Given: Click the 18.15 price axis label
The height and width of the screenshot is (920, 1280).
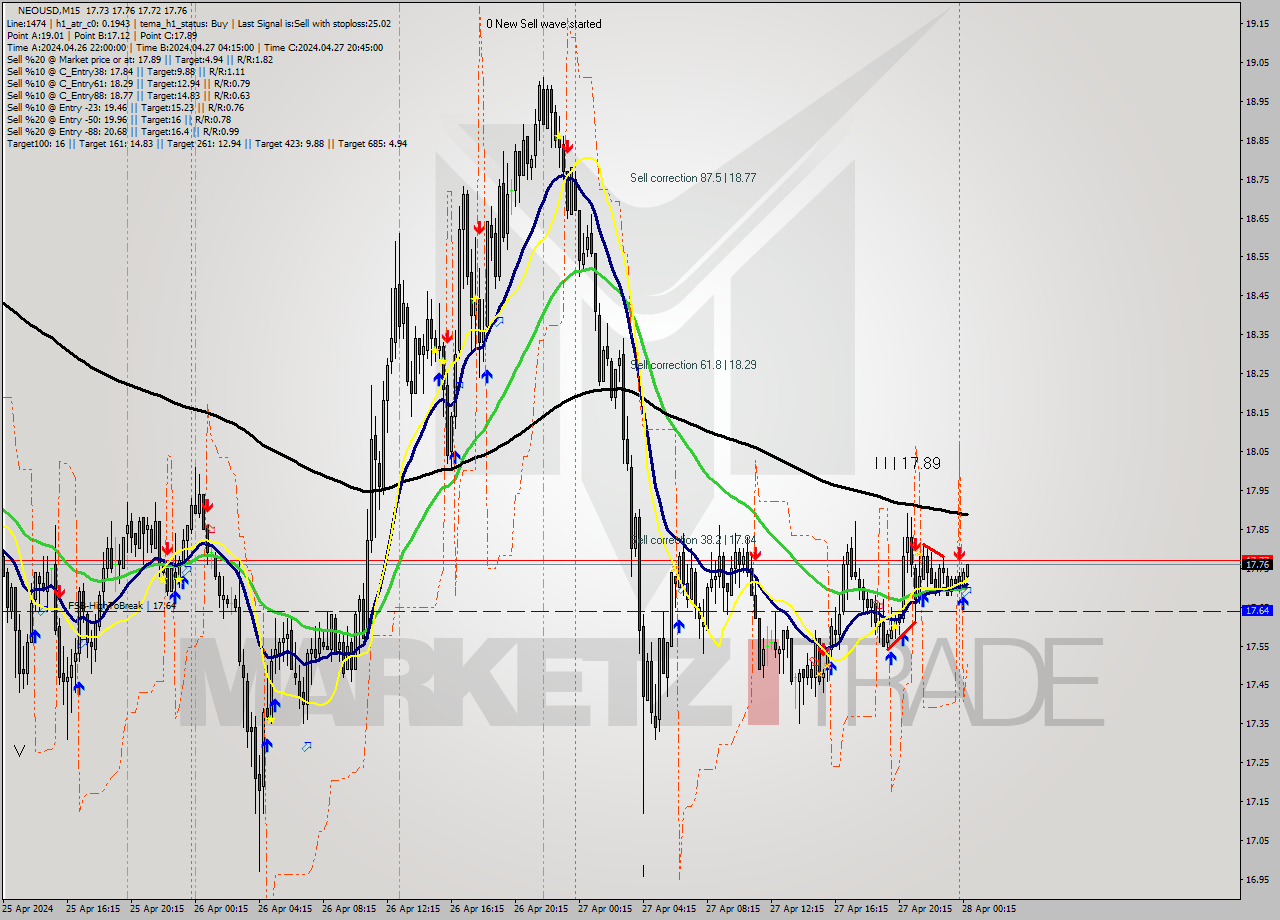Looking at the screenshot, I should (x=1257, y=413).
